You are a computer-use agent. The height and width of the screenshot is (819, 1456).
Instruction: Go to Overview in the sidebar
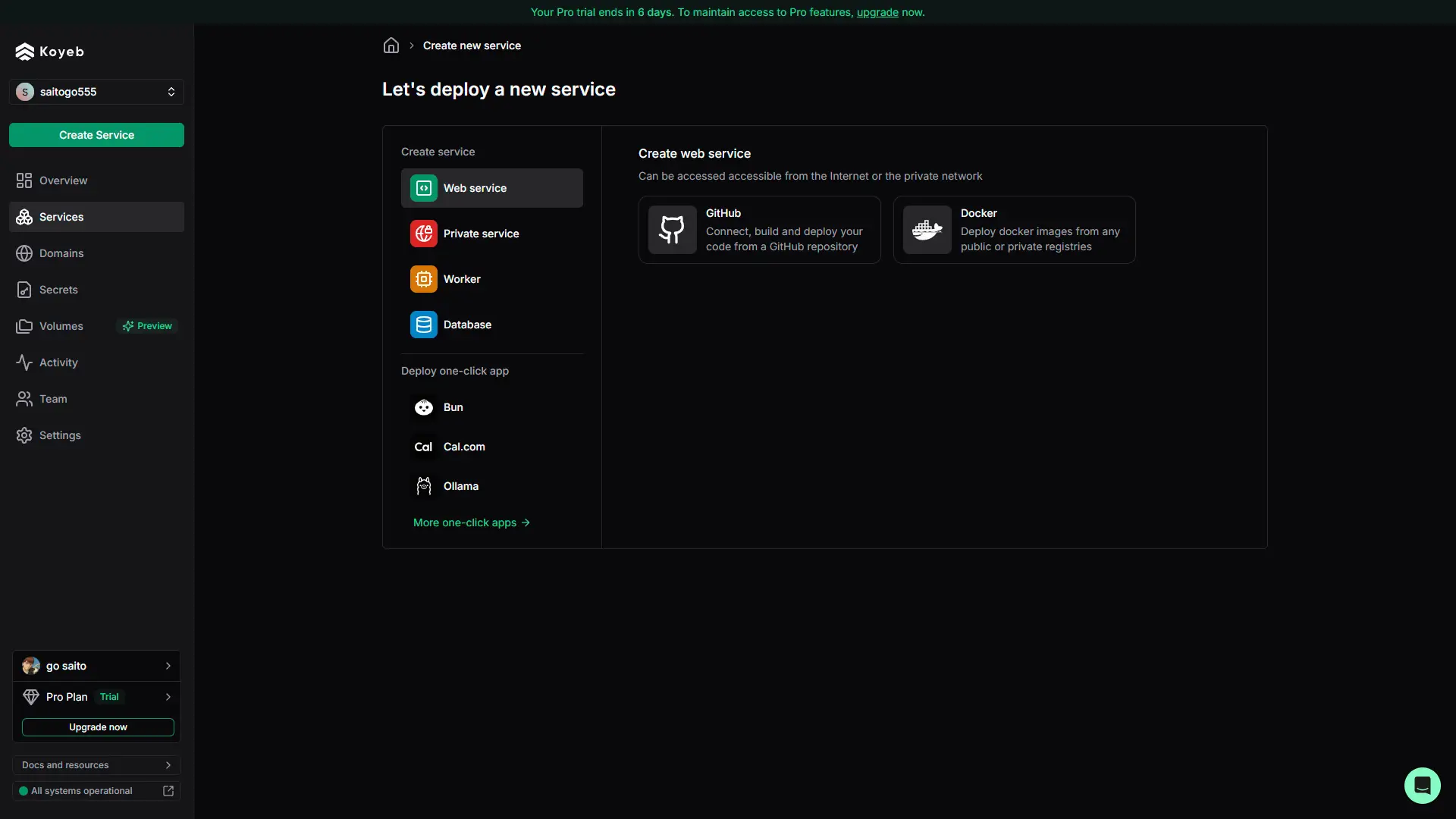coord(96,180)
